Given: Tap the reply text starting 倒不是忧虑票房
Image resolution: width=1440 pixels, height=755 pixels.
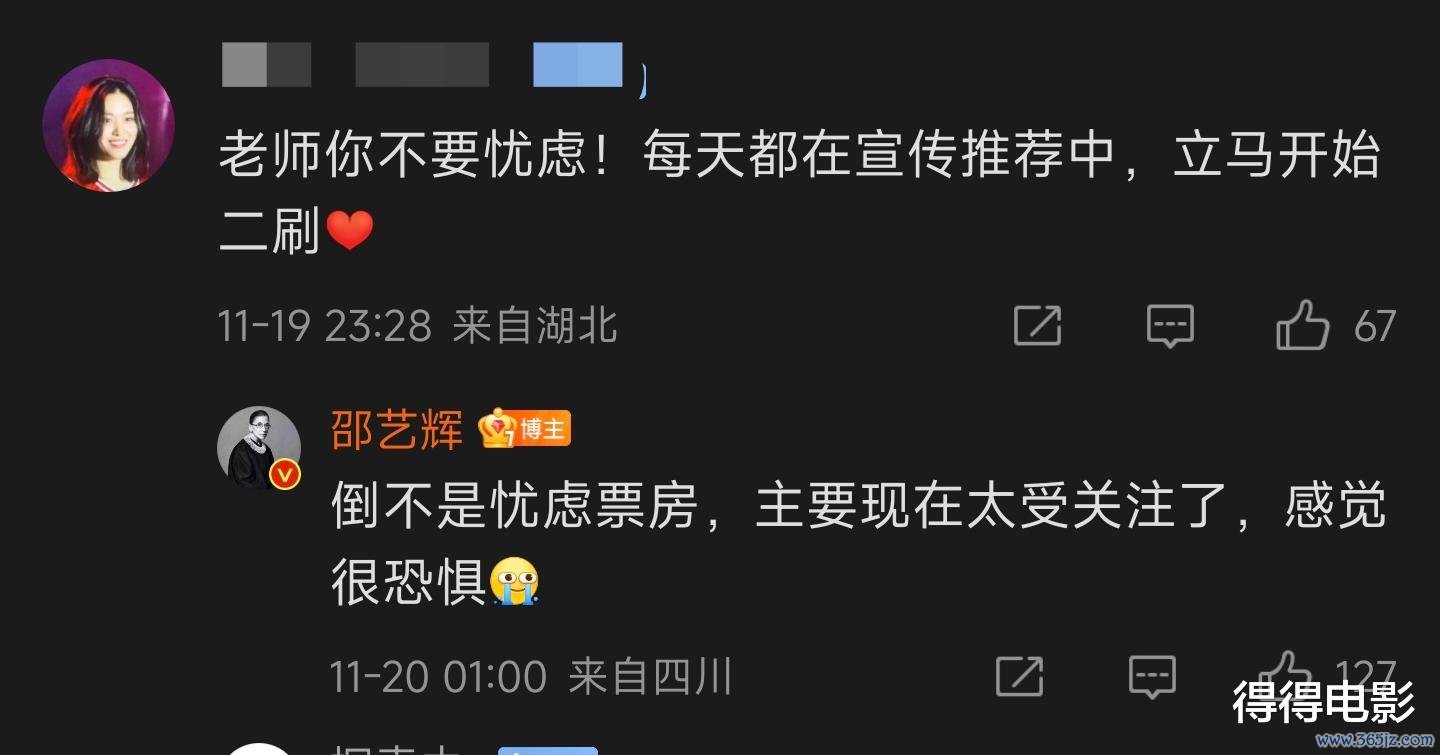Looking at the screenshot, I should 859,544.
